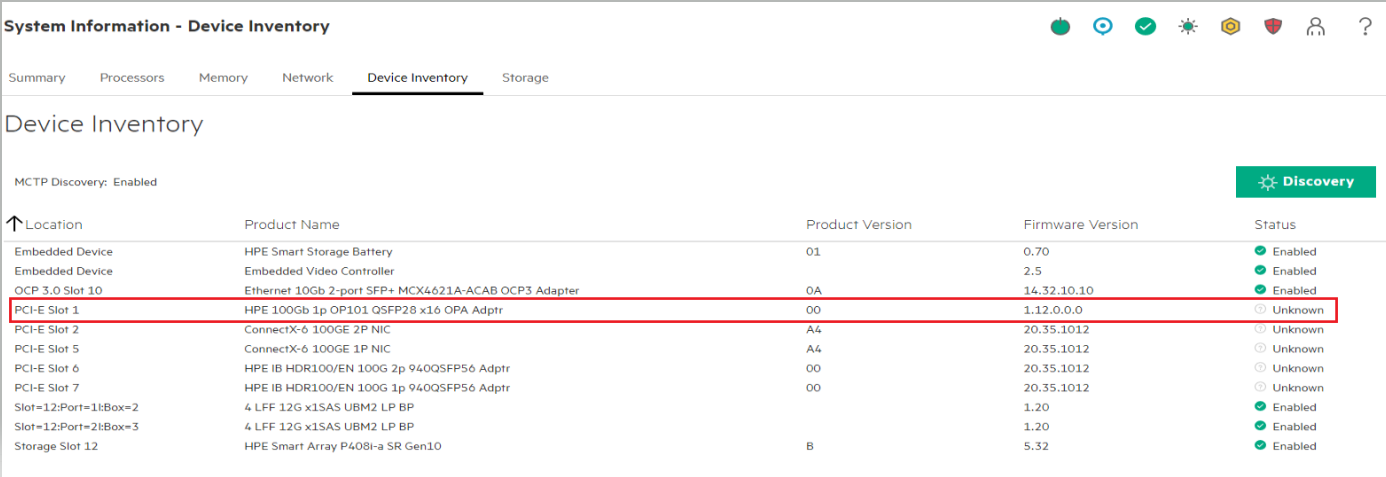Screen dimensions: 1386x477
Task: Switch to the Summary tab
Action: click(x=37, y=78)
